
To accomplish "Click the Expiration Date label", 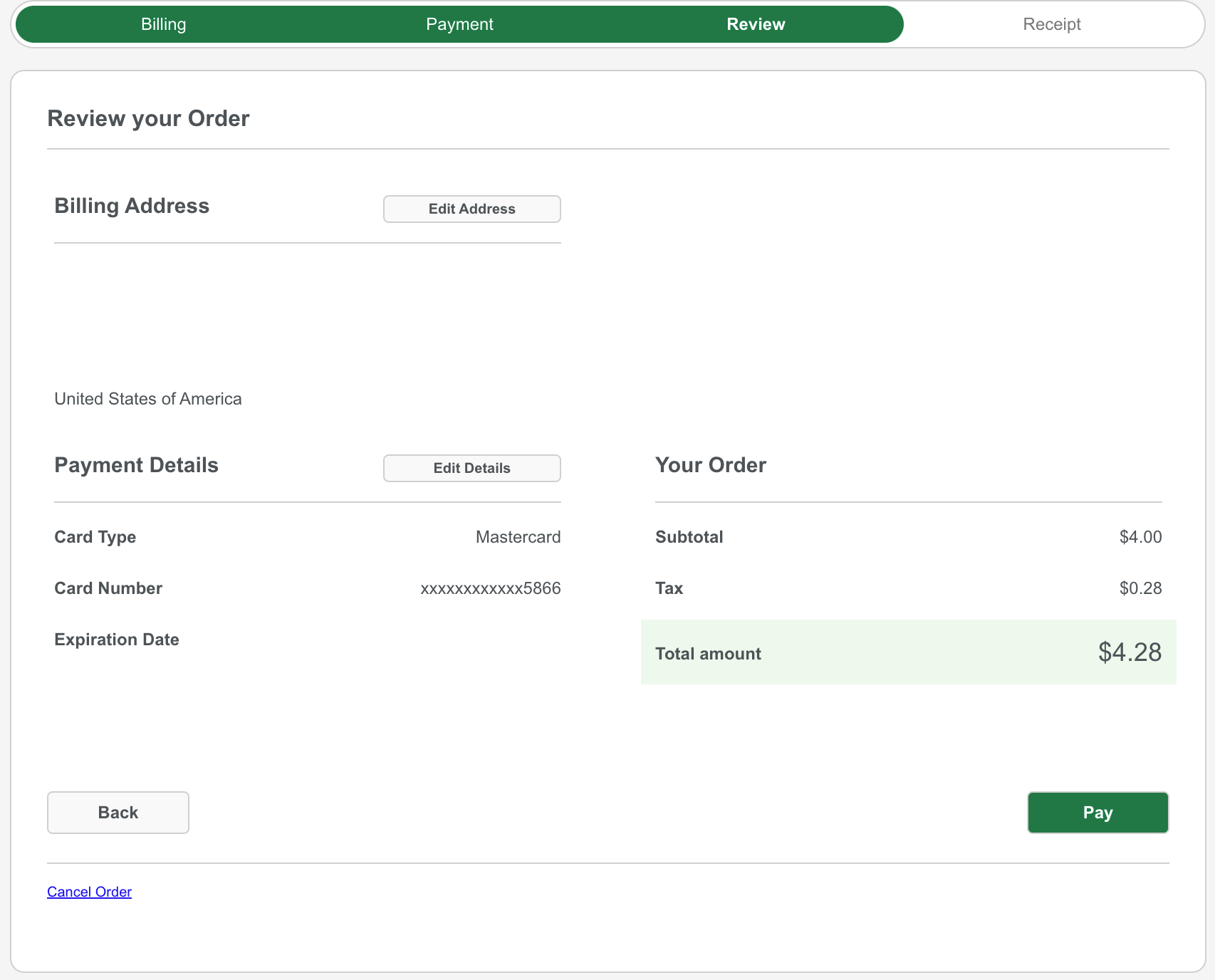I will (x=116, y=640).
